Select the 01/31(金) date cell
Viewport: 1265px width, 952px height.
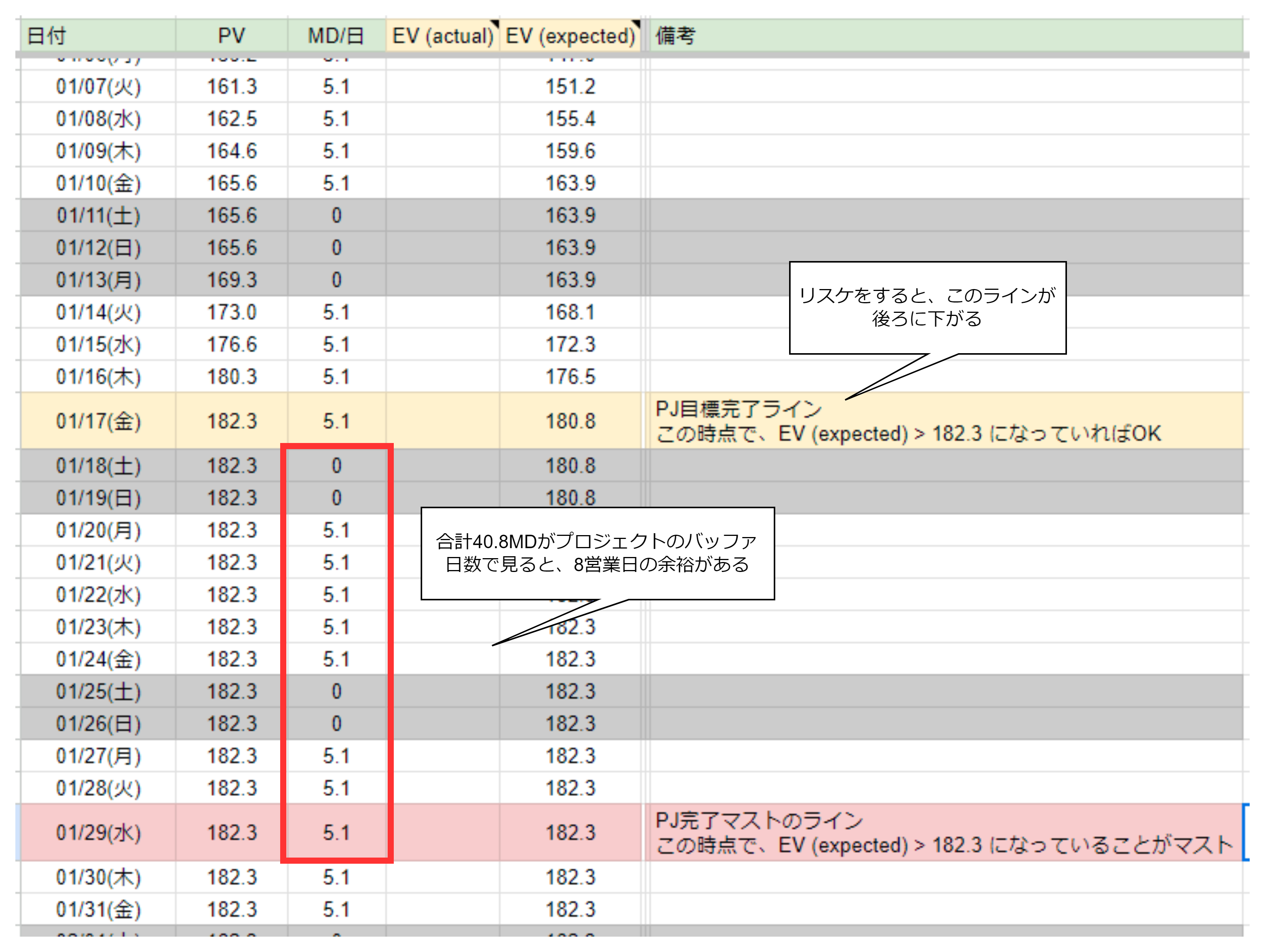pos(98,909)
